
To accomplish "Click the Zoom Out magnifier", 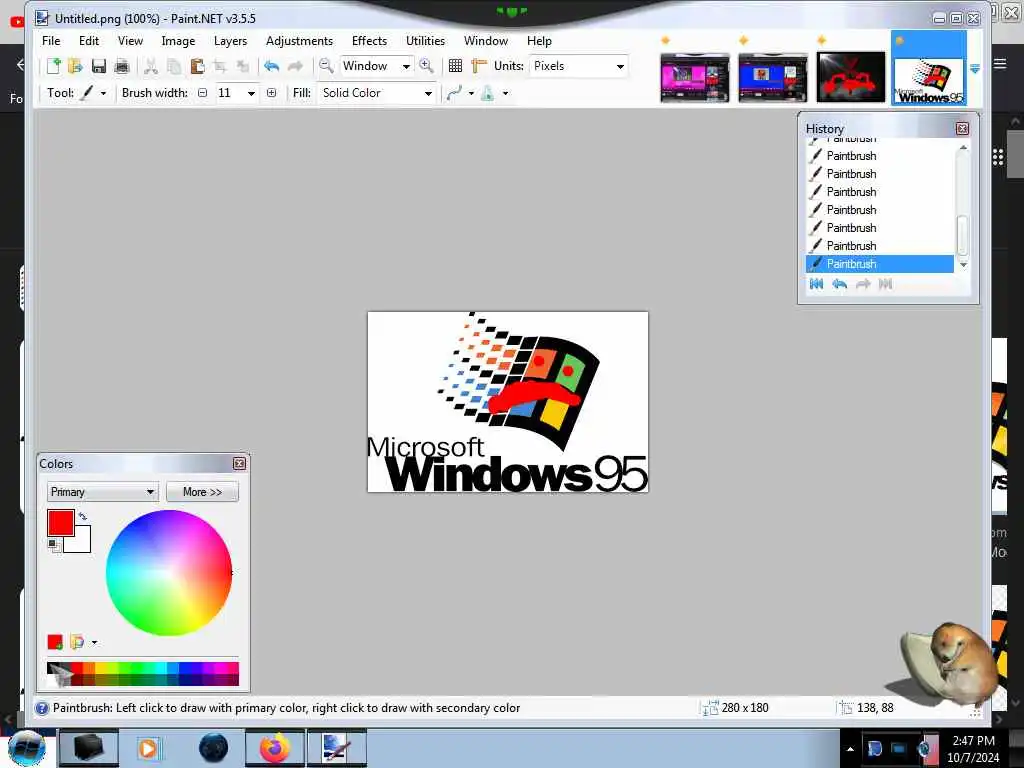I will (326, 65).
